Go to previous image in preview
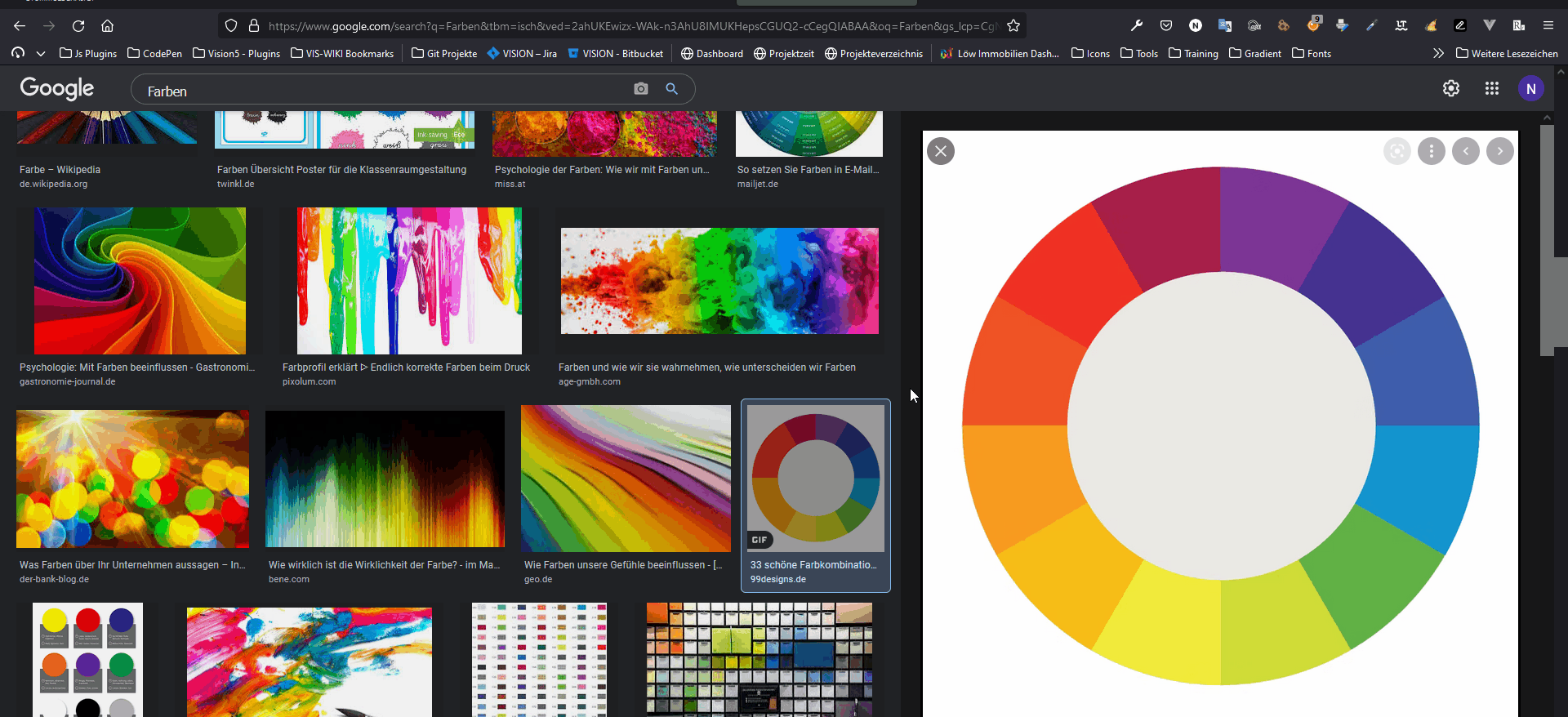Viewport: 1568px width, 717px height. [x=1465, y=151]
